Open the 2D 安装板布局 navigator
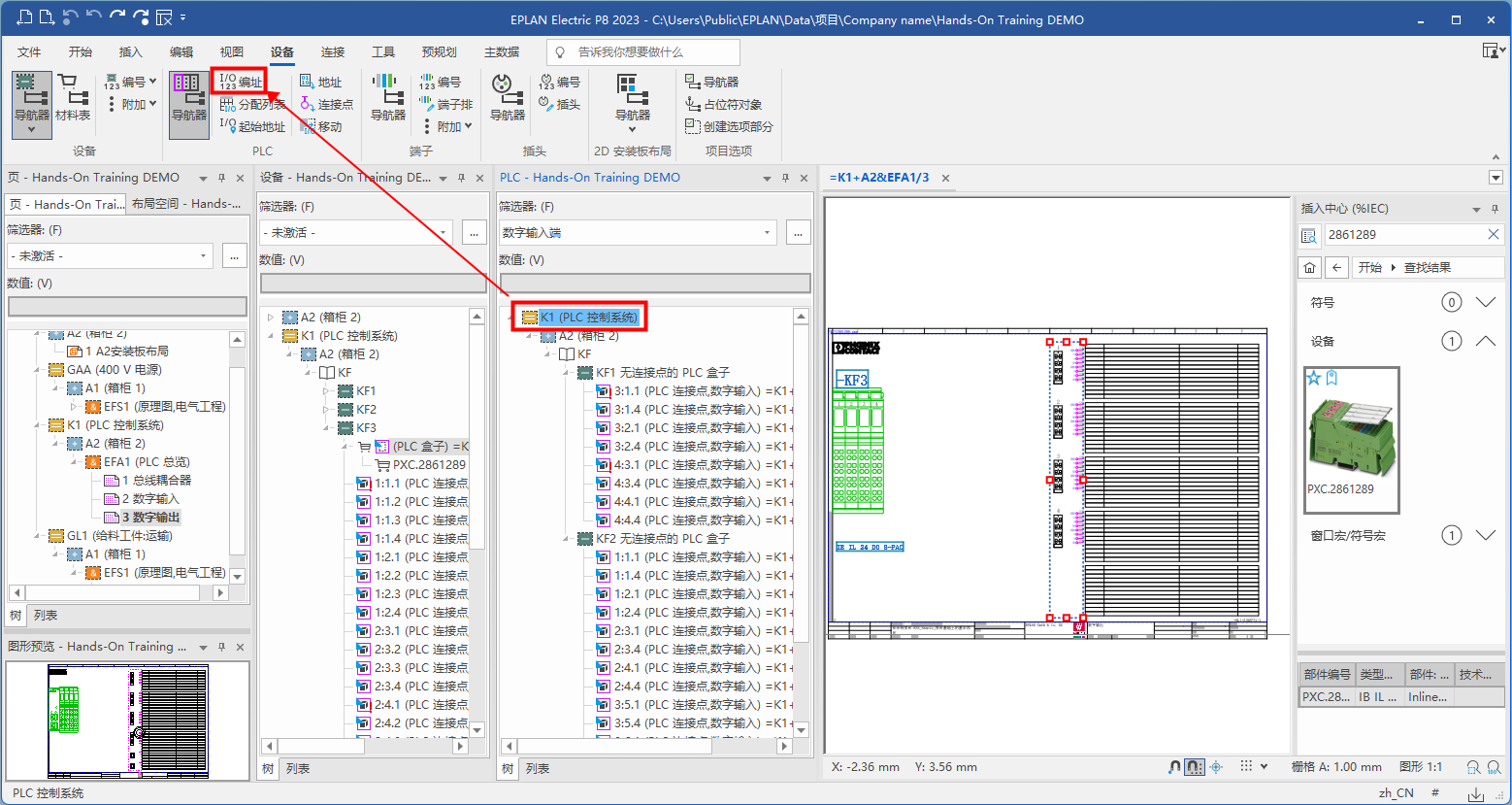 pyautogui.click(x=633, y=103)
